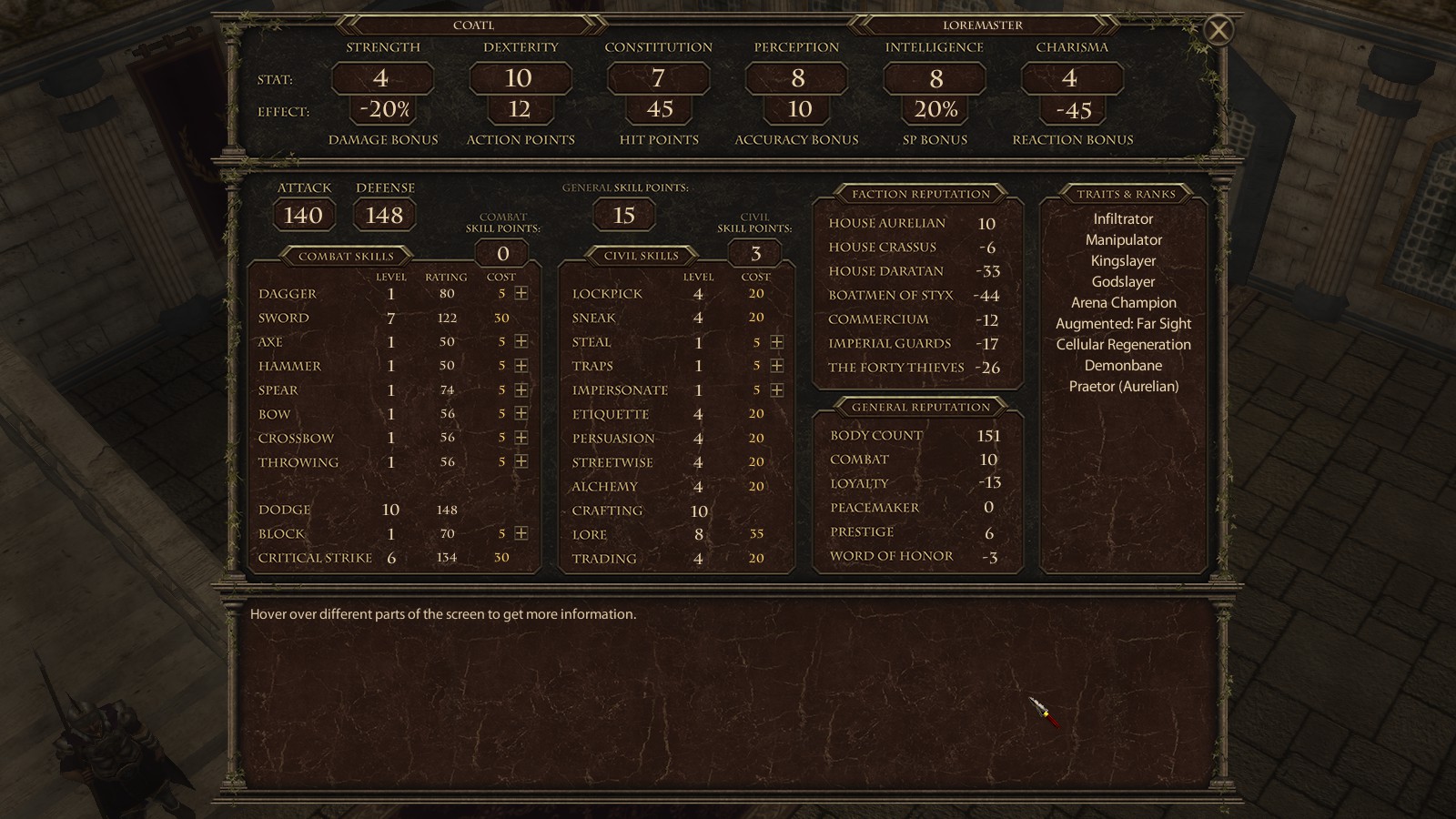
Task: Click the plus icon beside Spear
Action: [x=521, y=389]
